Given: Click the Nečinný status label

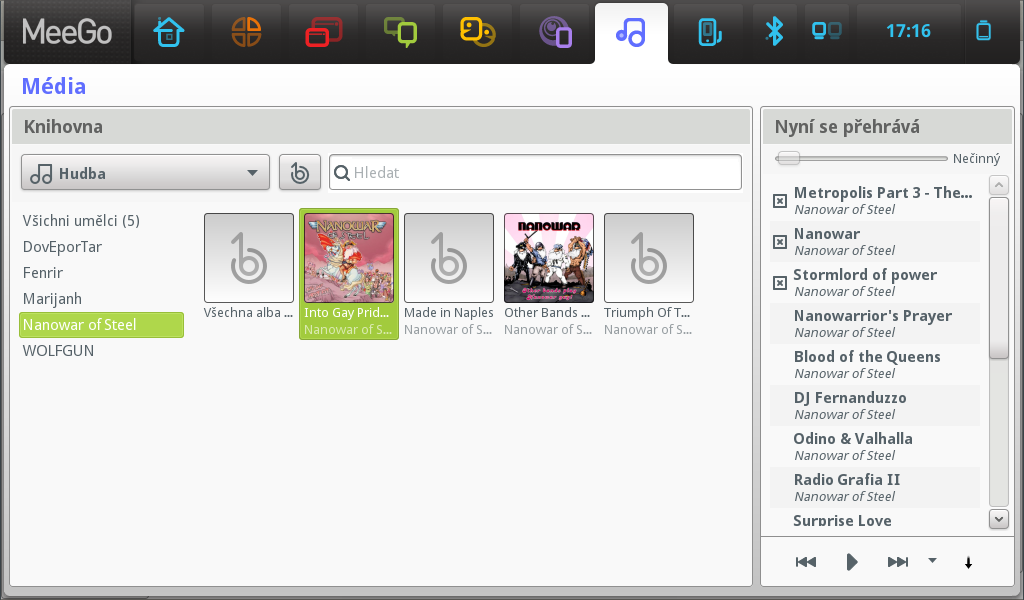Looking at the screenshot, I should (x=976, y=159).
